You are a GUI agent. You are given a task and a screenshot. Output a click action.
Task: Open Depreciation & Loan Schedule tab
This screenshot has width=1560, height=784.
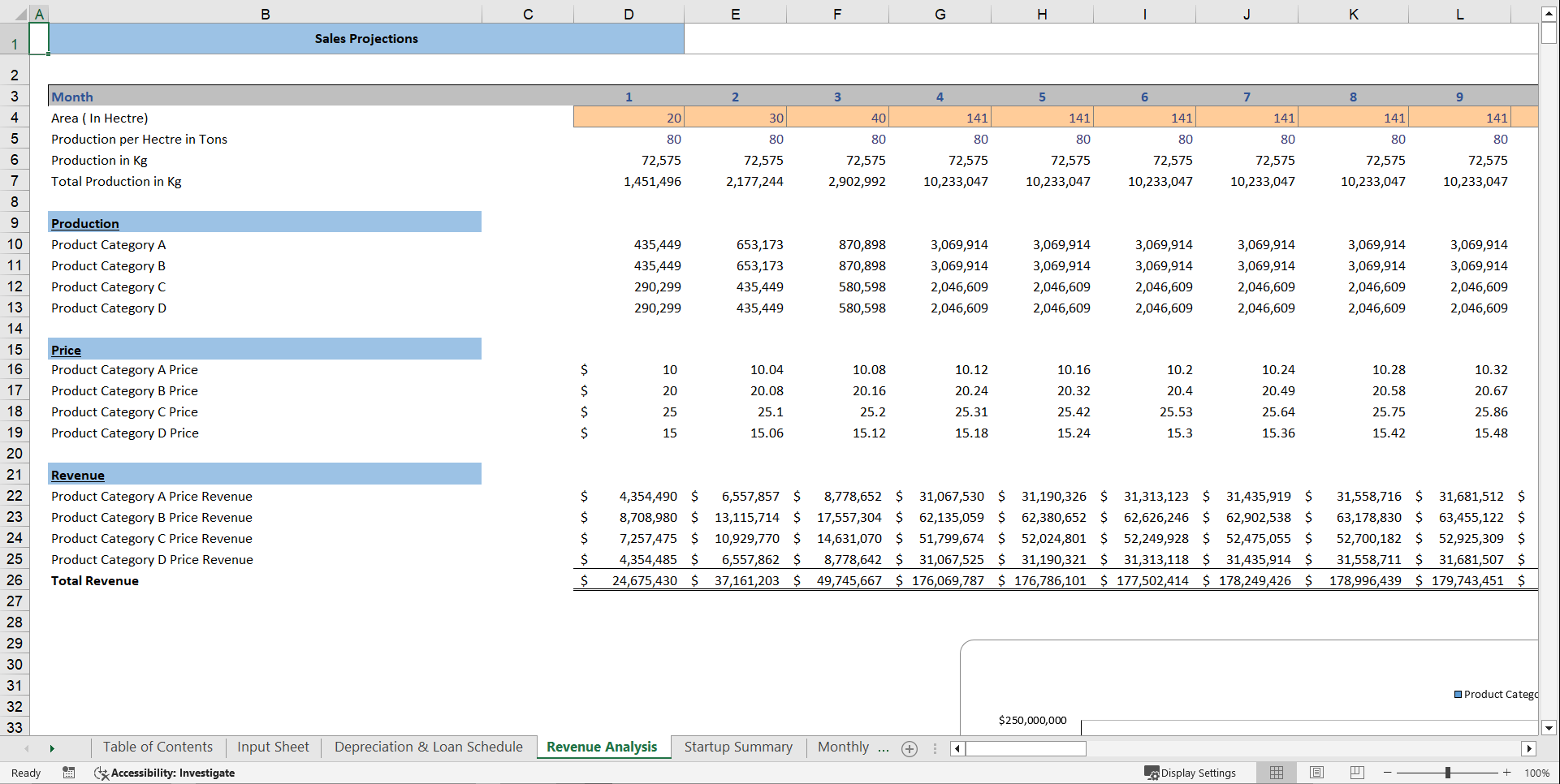428,747
